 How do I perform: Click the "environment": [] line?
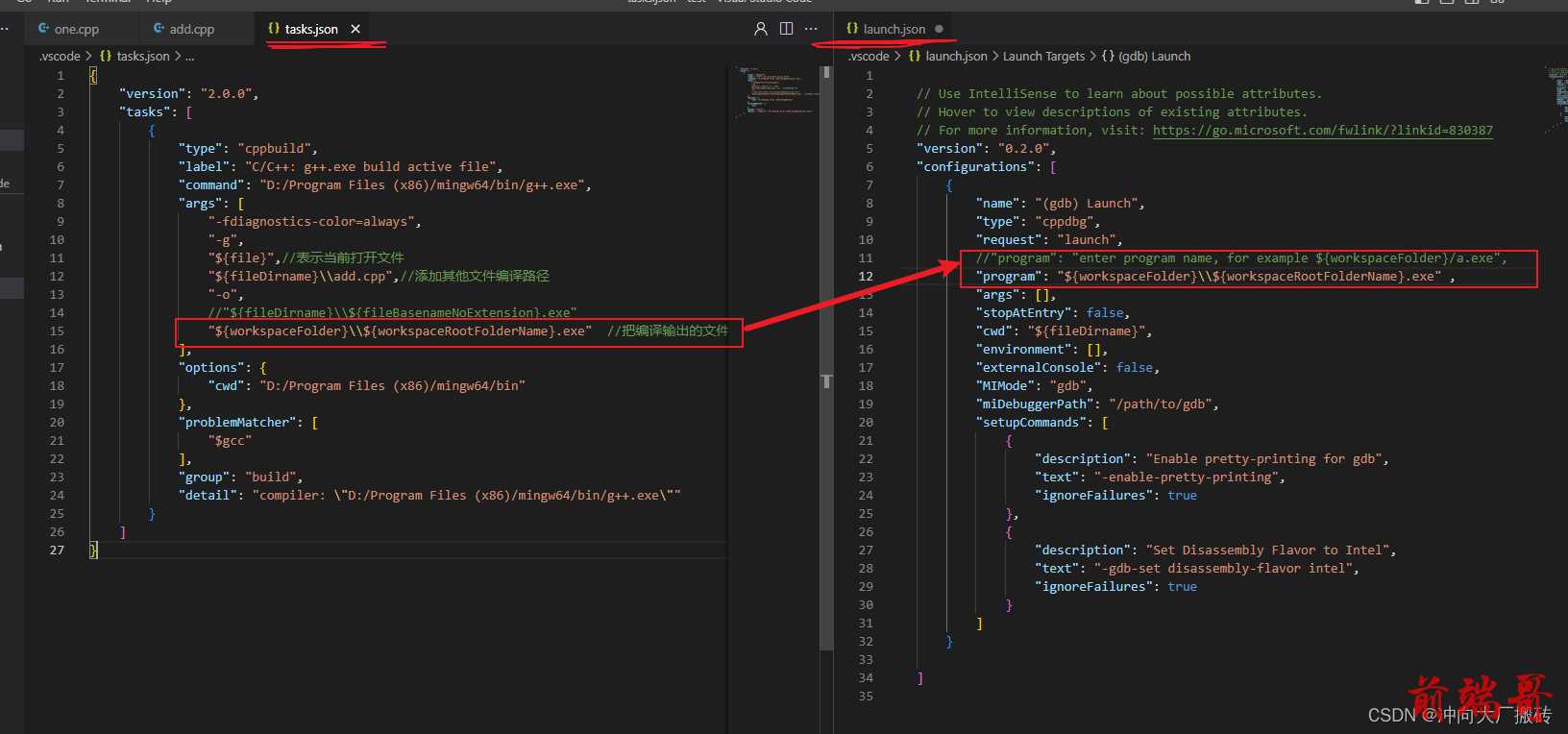click(x=1041, y=350)
